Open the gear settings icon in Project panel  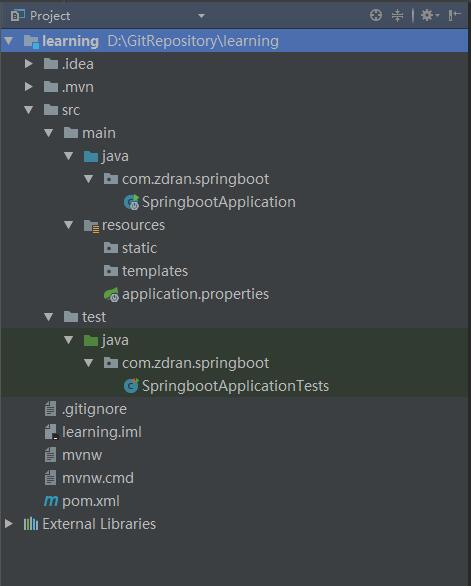pos(429,15)
